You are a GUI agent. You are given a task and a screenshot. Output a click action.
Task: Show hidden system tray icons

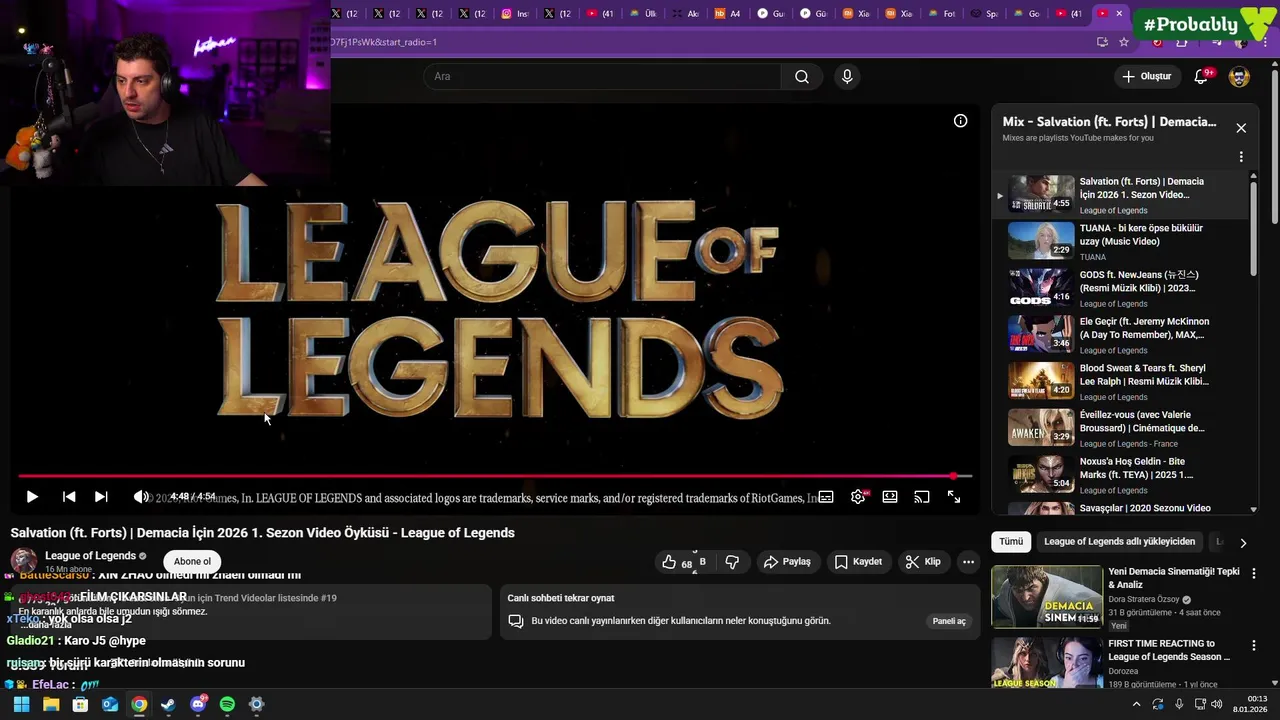pyautogui.click(x=1136, y=704)
